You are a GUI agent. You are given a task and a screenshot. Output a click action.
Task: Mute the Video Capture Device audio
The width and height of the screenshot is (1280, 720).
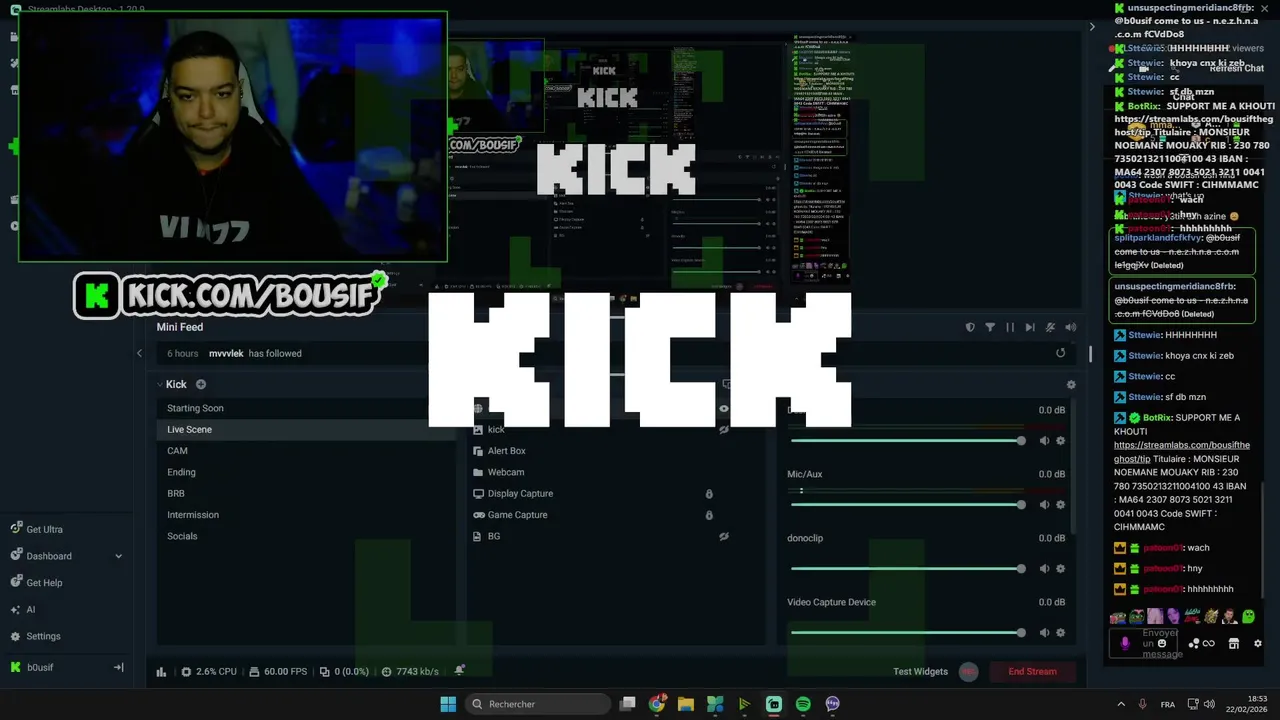point(1044,632)
